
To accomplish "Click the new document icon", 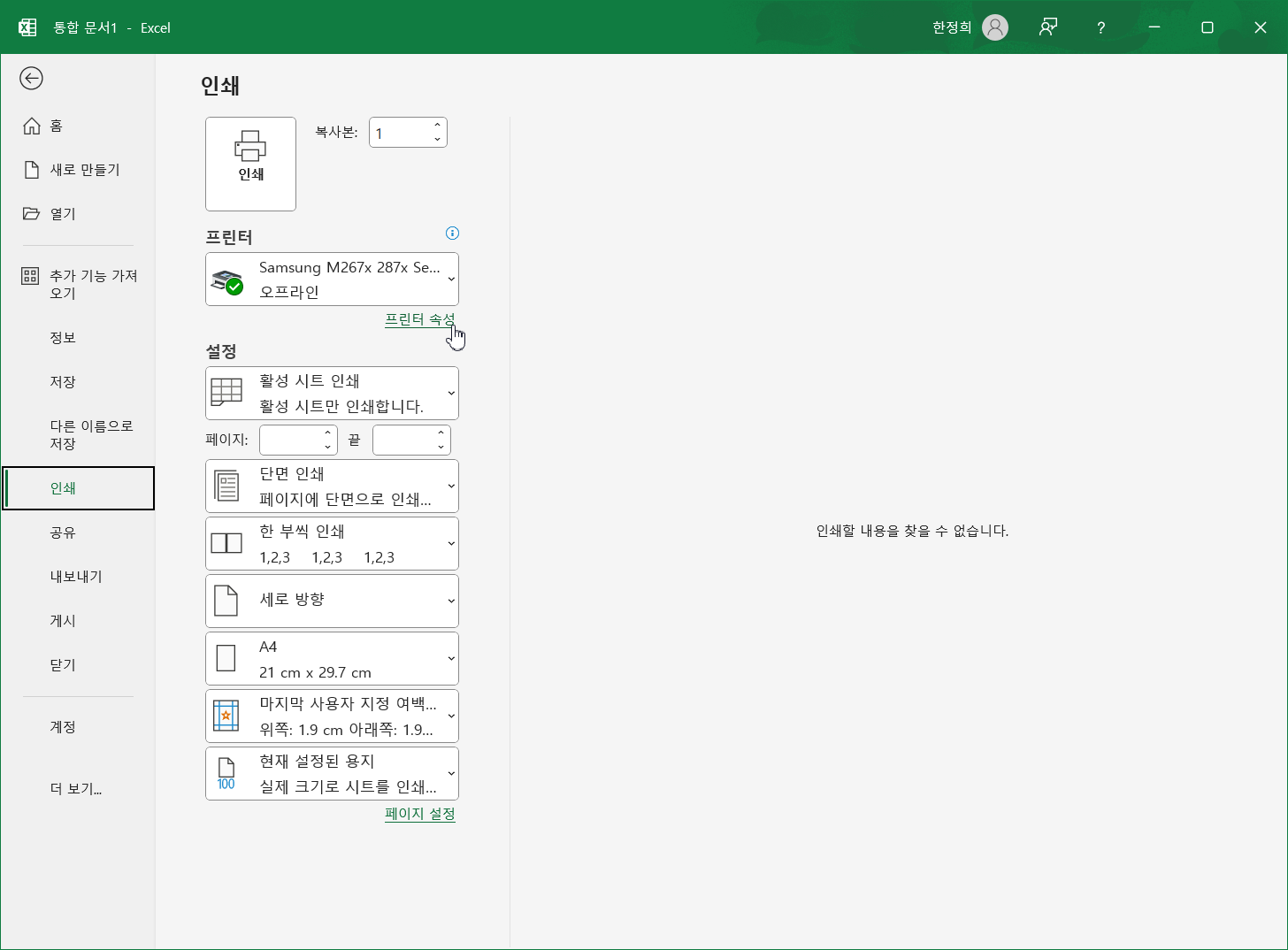I will (32, 170).
